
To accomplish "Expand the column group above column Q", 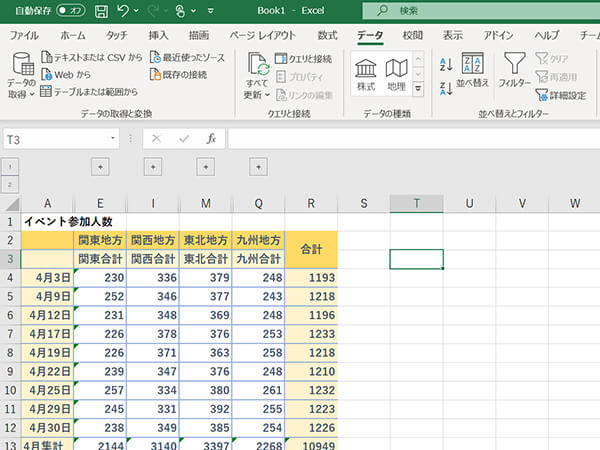I will (x=258, y=166).
